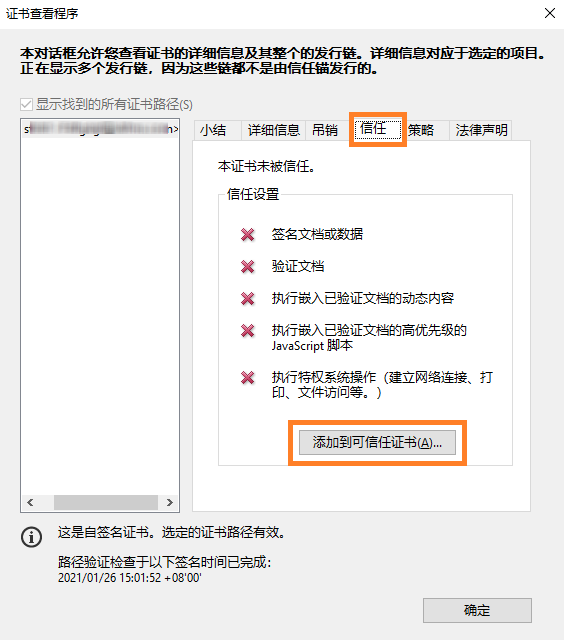Switch to the 法律声明 tab
Viewport: 564px width, 640px height.
481,131
